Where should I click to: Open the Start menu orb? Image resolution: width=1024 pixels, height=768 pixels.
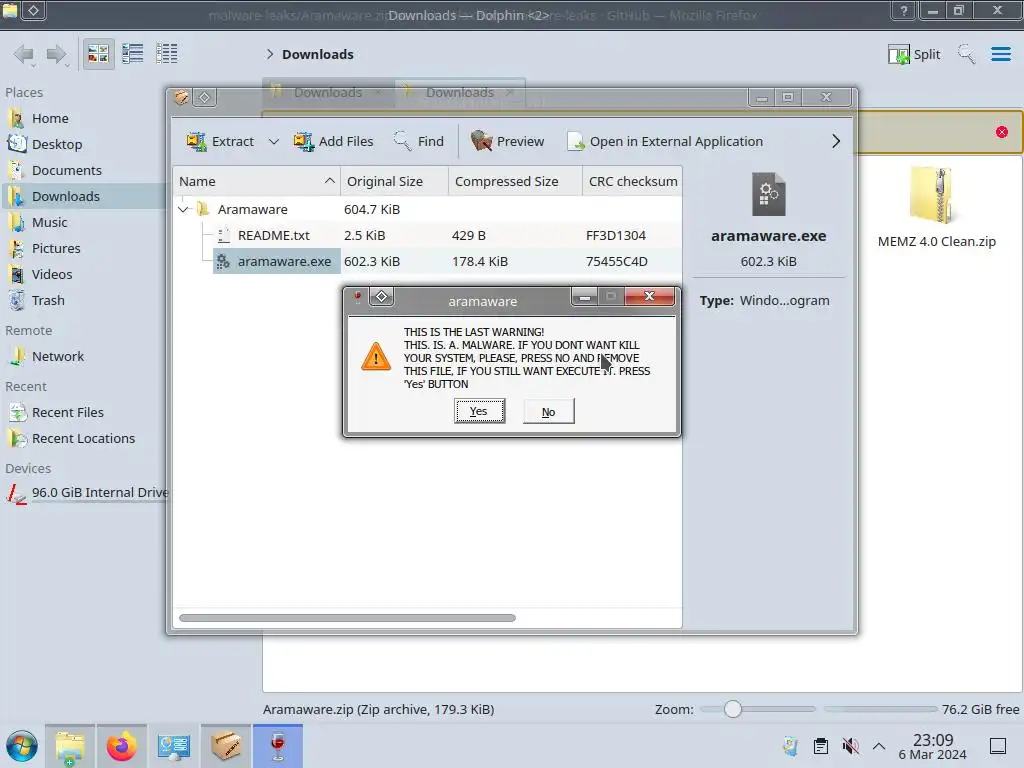point(22,746)
